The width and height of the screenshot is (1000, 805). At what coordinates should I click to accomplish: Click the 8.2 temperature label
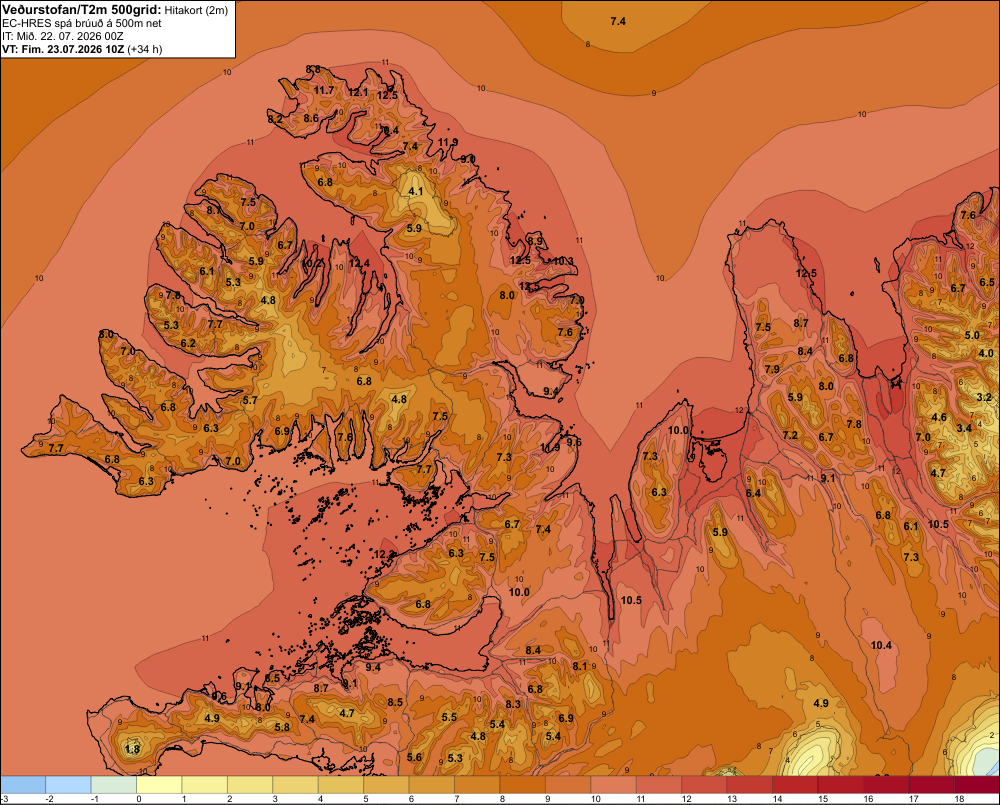click(275, 119)
